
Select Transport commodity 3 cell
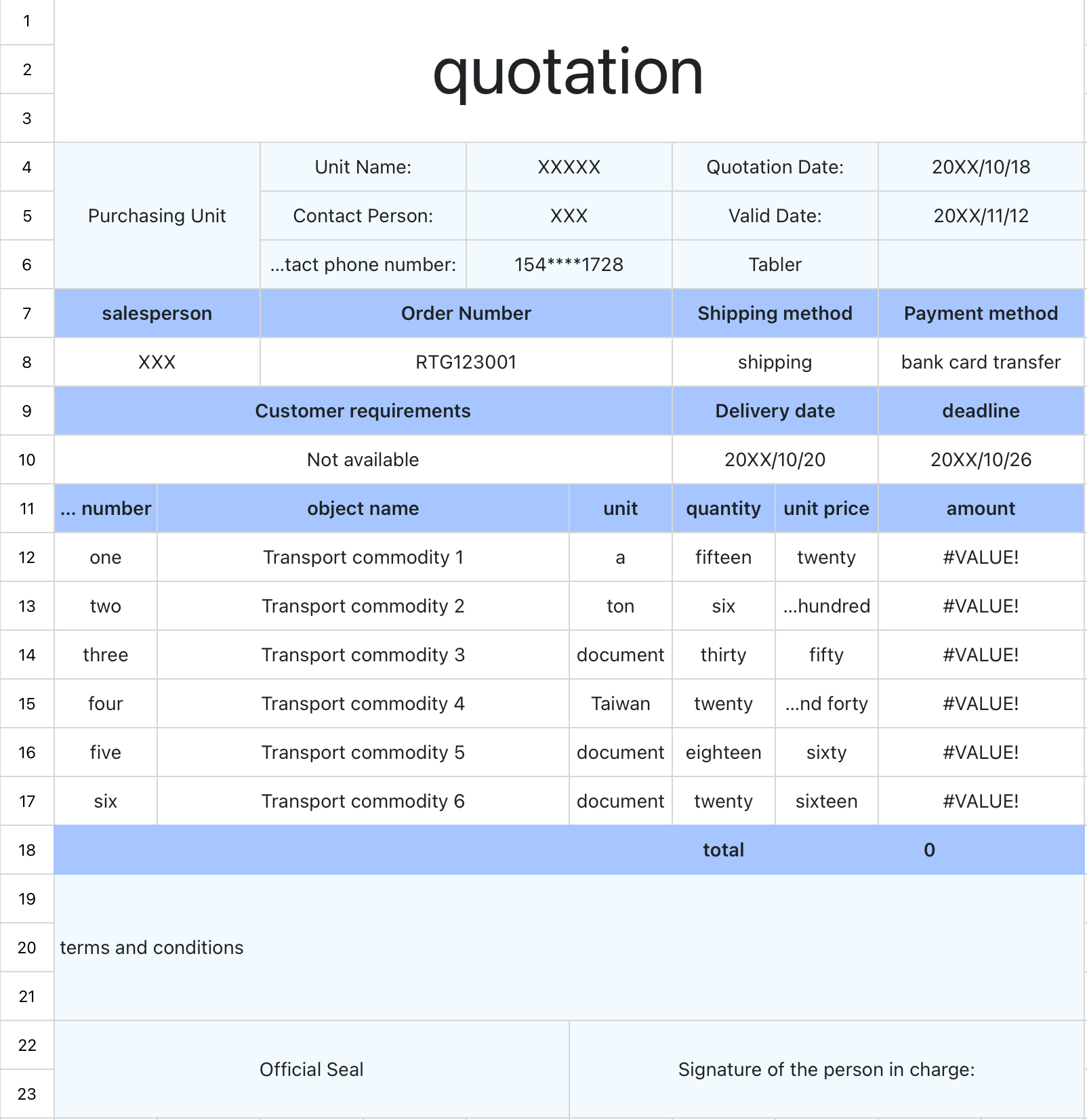pos(363,655)
